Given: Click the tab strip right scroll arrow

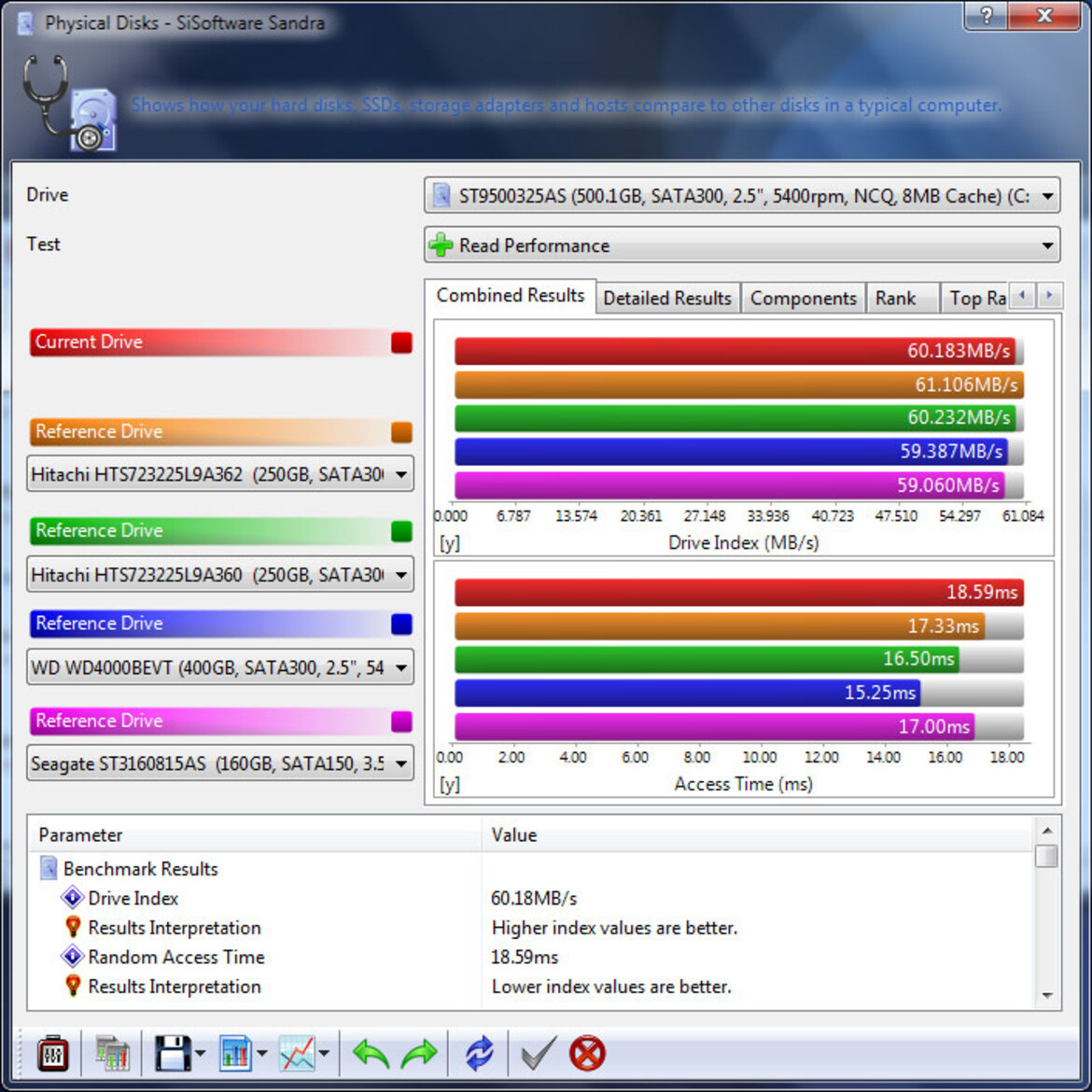Looking at the screenshot, I should [x=1049, y=295].
